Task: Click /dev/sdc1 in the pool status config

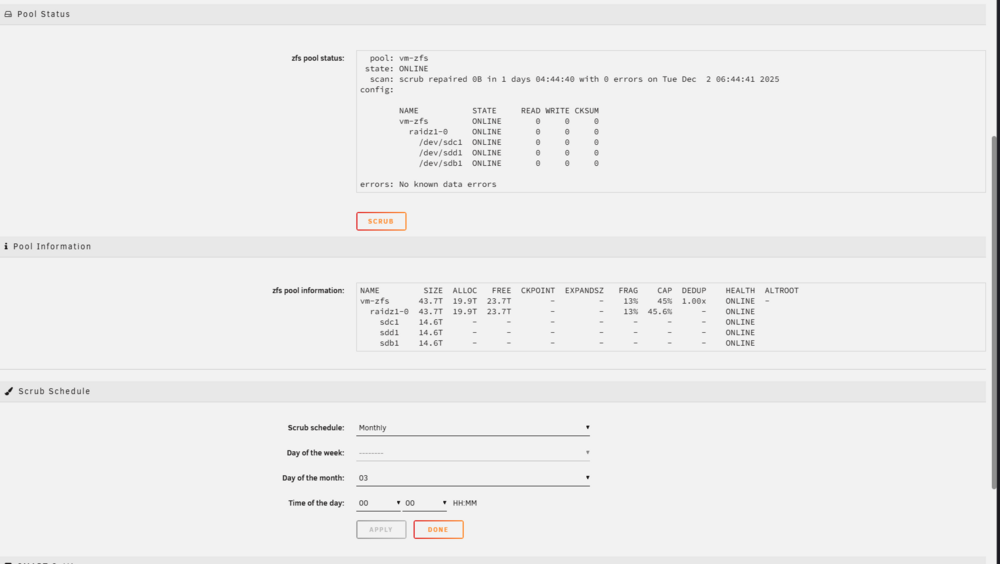Action: (x=440, y=142)
